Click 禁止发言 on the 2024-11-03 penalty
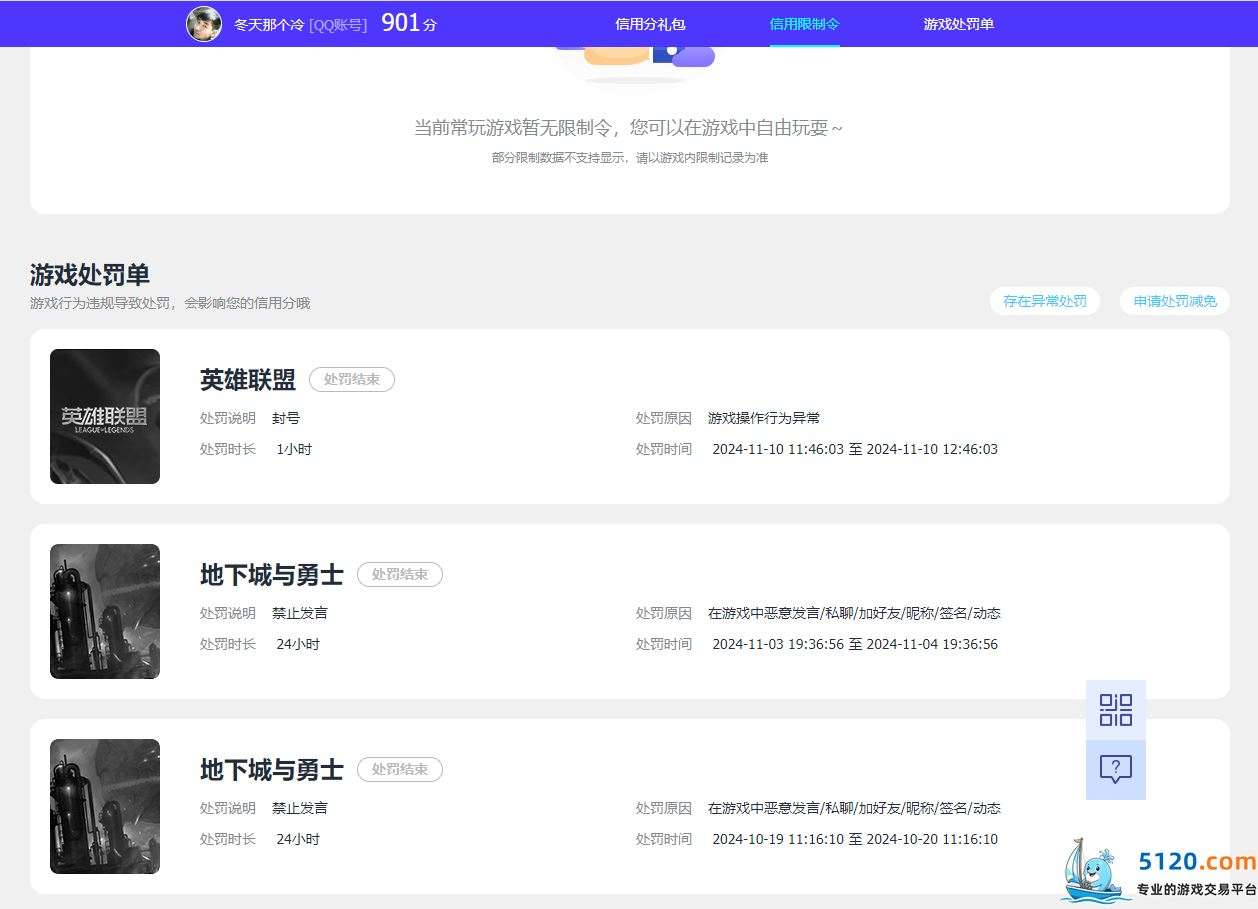This screenshot has height=909, width=1258. click(x=300, y=613)
